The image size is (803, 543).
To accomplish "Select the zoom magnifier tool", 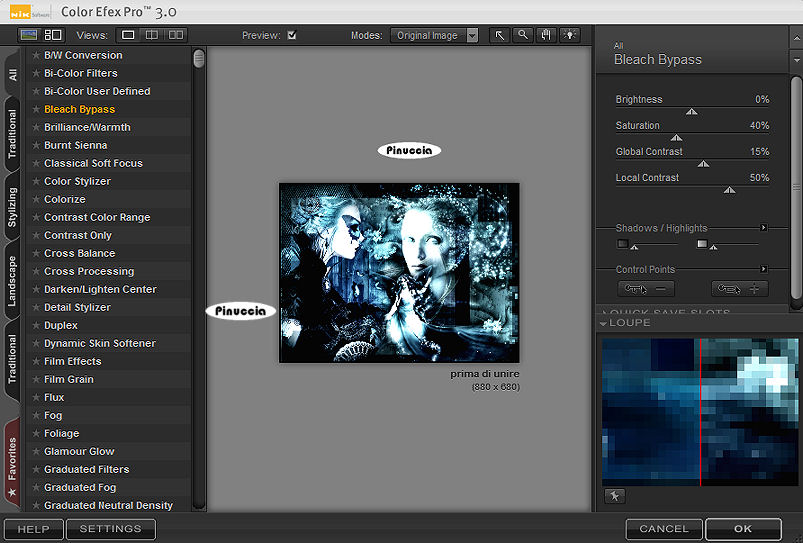I will (523, 35).
